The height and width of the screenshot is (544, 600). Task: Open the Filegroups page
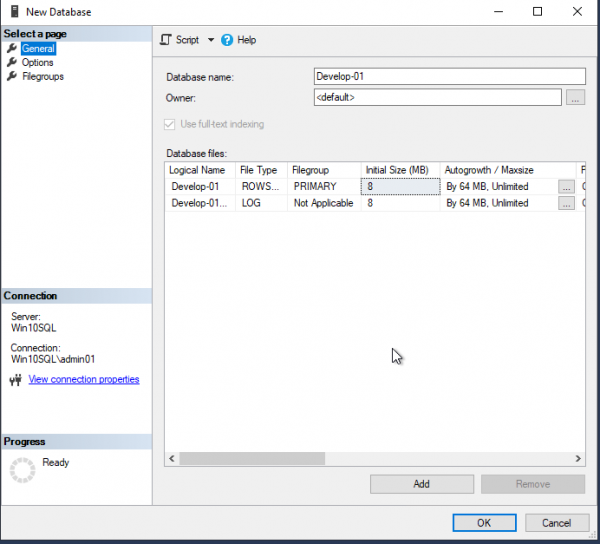click(x=43, y=77)
